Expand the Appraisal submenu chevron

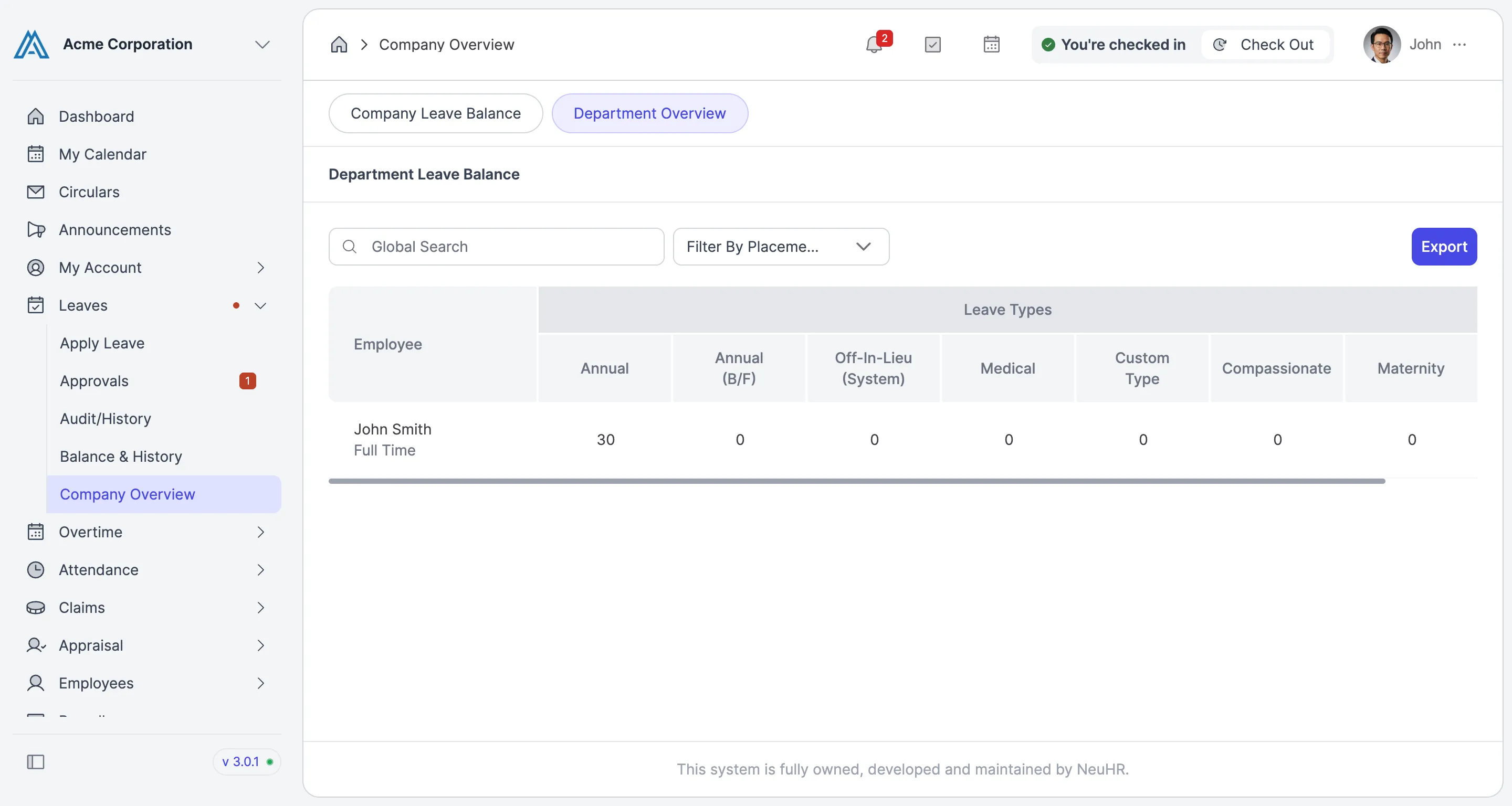[261, 645]
